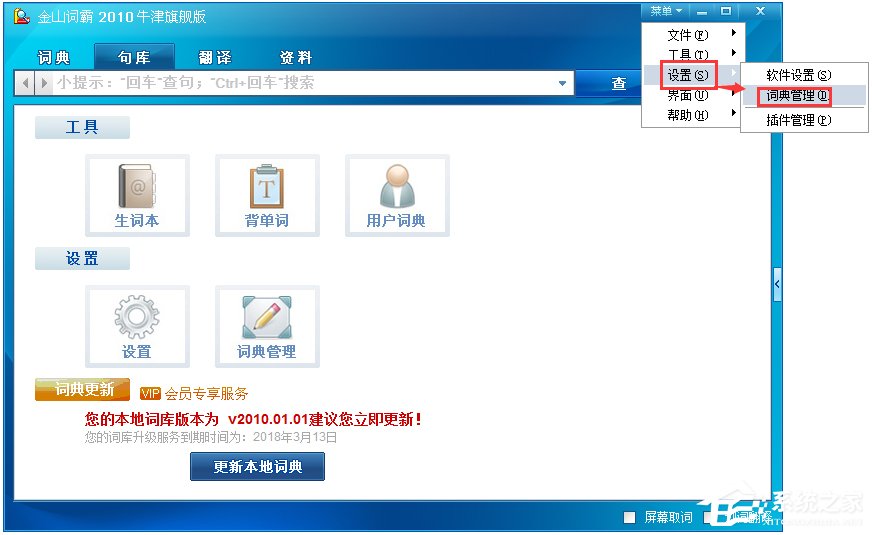
Task: Click the sentence search input field
Action: click(303, 83)
